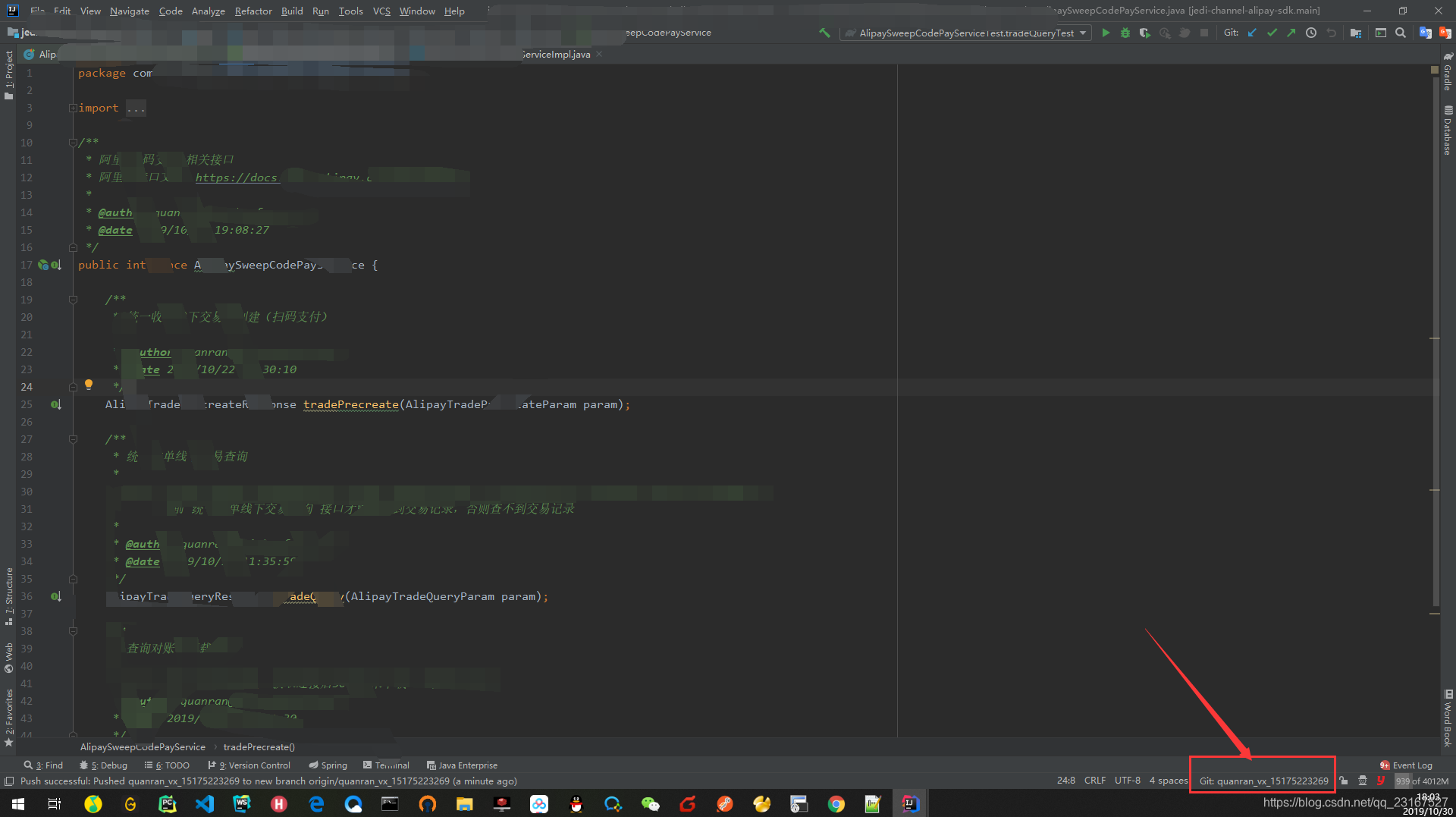Click the fold end marker on line 16
The image size is (1456, 817).
(x=73, y=247)
